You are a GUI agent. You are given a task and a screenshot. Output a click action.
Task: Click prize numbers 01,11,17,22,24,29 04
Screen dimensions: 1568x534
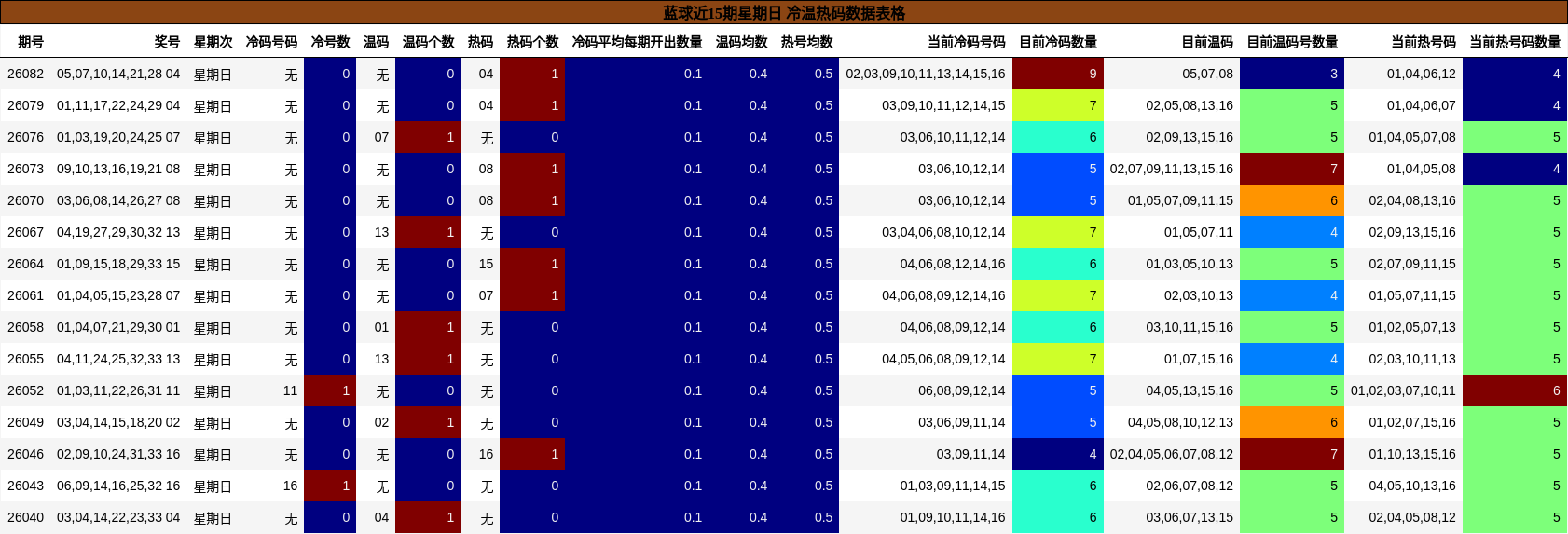118,105
